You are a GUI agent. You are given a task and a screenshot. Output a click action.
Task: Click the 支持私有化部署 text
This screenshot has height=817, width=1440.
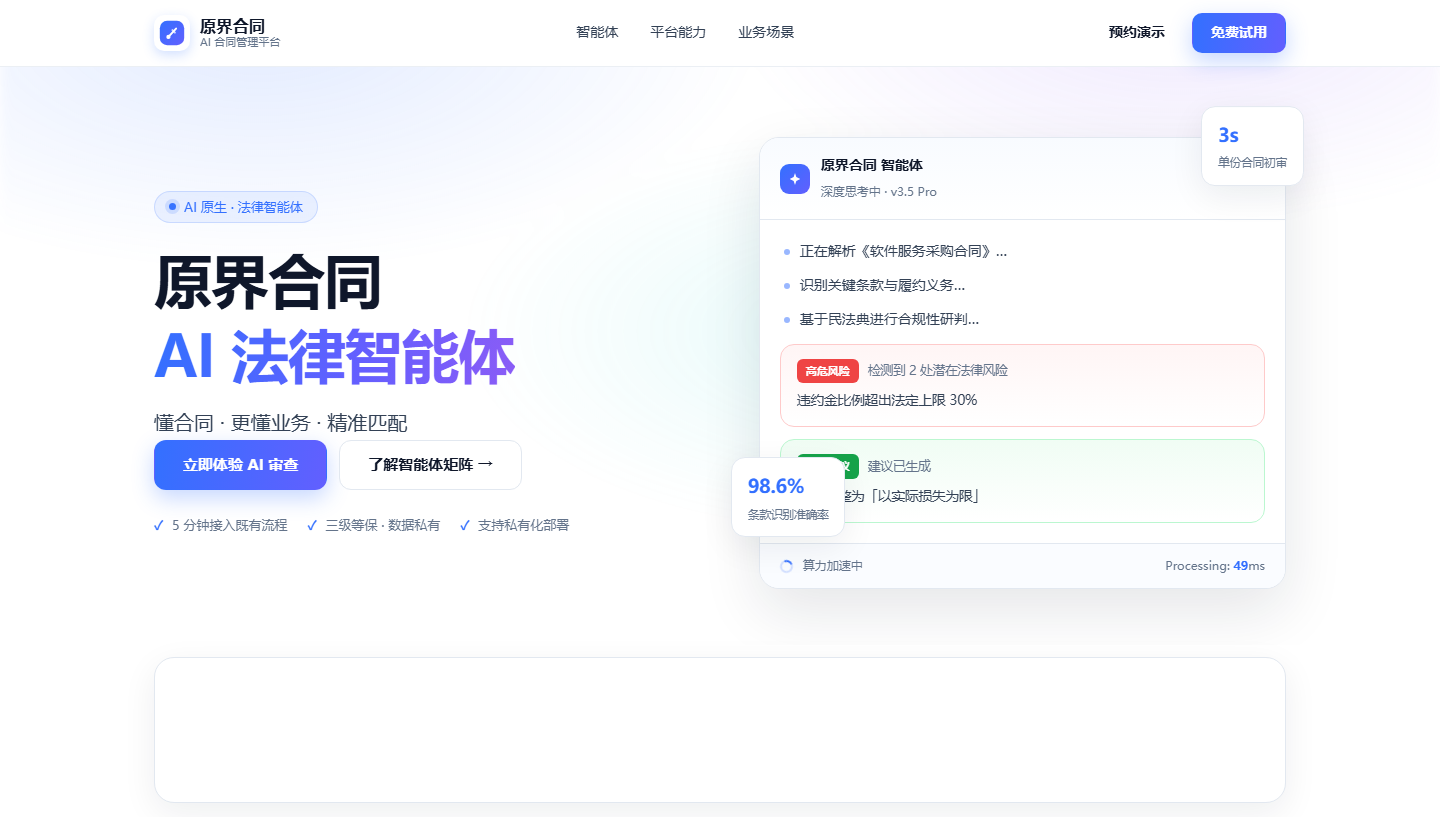[x=523, y=525]
